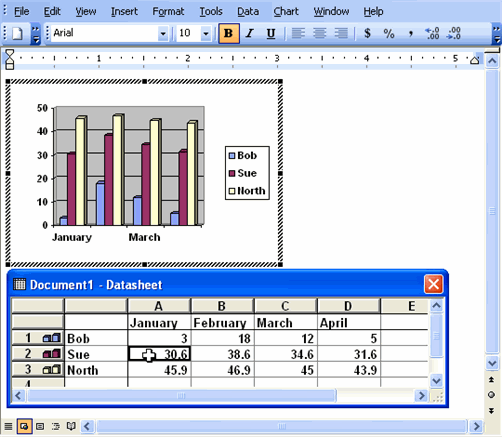The height and width of the screenshot is (437, 502).
Task: Expand formatting toolbar options at right edge
Action: [x=497, y=34]
